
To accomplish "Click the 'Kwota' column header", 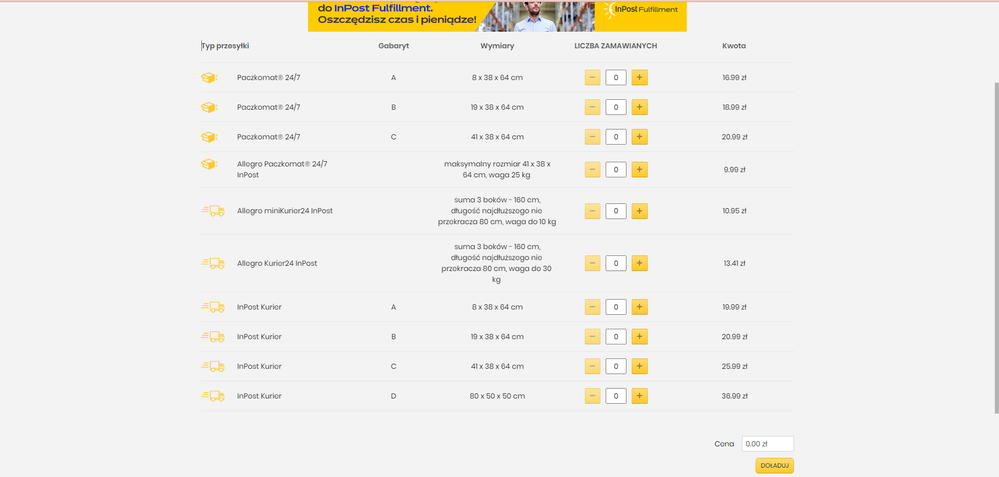I will click(x=734, y=46).
